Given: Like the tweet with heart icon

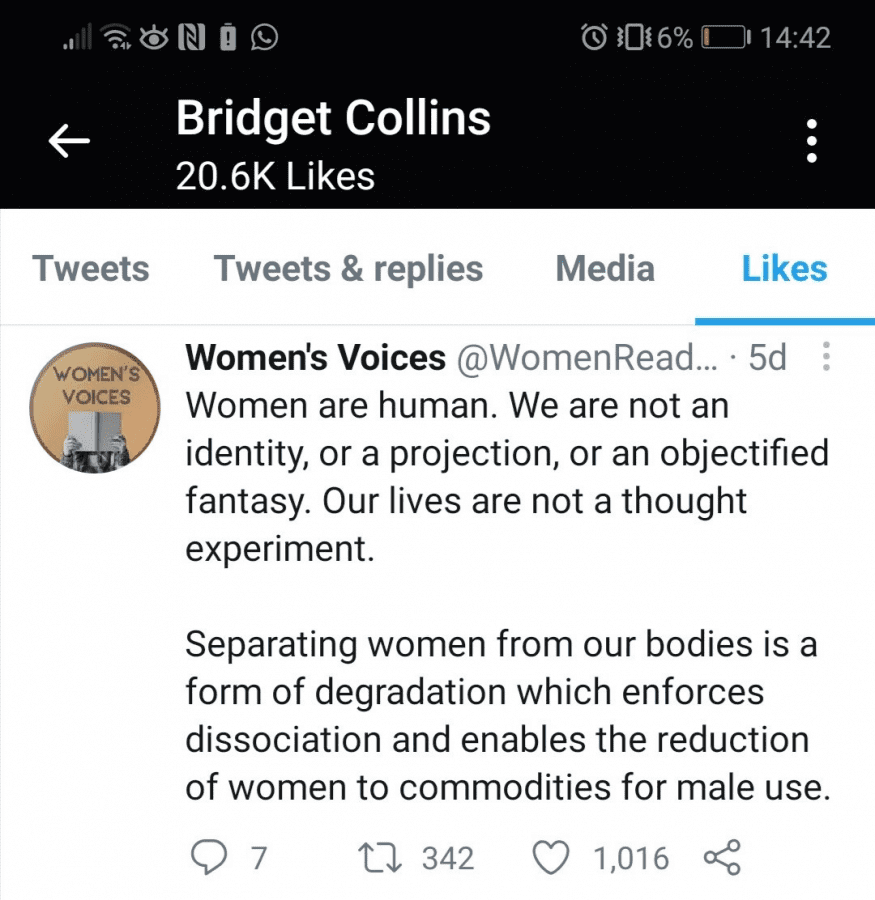Looking at the screenshot, I should (551, 858).
